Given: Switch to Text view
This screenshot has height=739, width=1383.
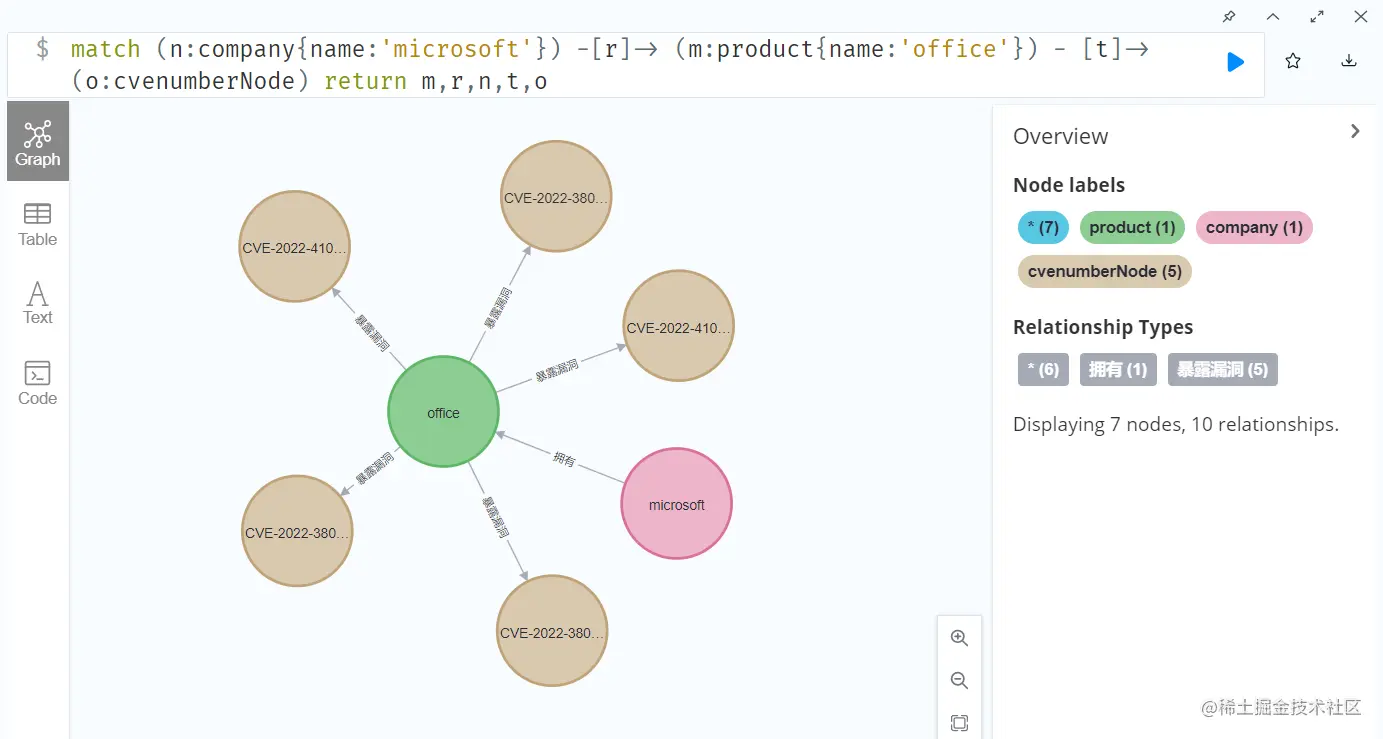Looking at the screenshot, I should (38, 303).
